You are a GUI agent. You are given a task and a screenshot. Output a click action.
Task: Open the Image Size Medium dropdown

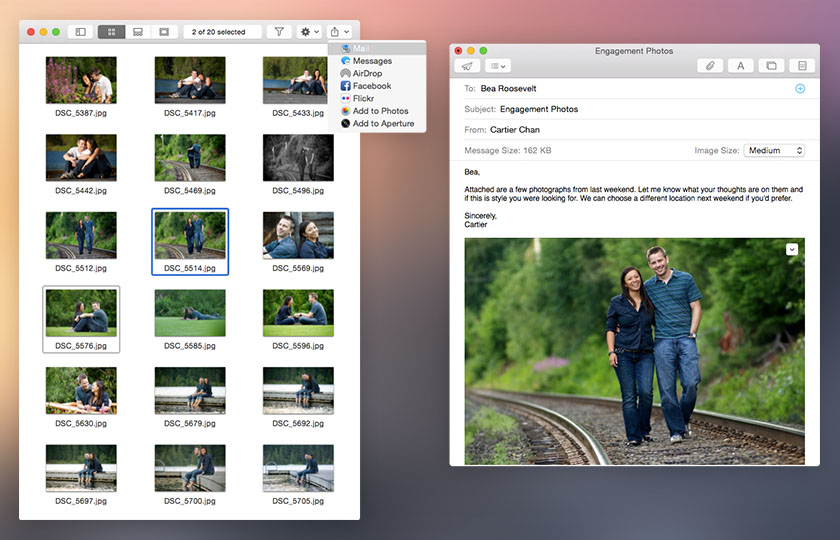click(x=774, y=150)
